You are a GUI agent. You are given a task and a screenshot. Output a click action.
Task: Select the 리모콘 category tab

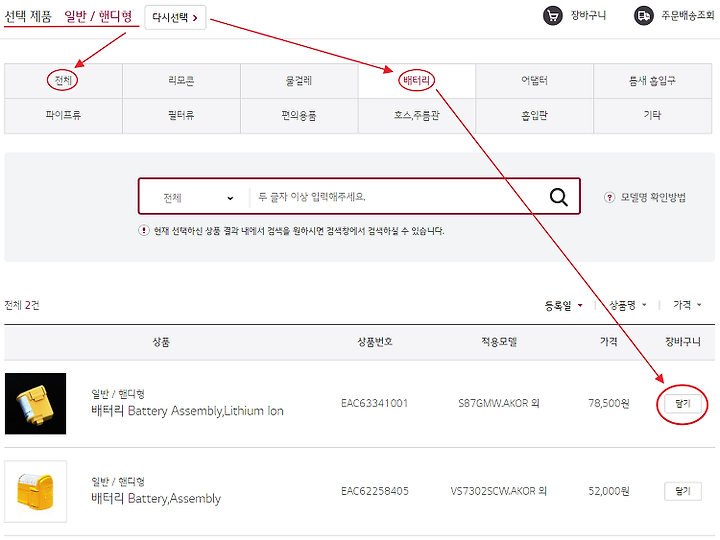(181, 81)
